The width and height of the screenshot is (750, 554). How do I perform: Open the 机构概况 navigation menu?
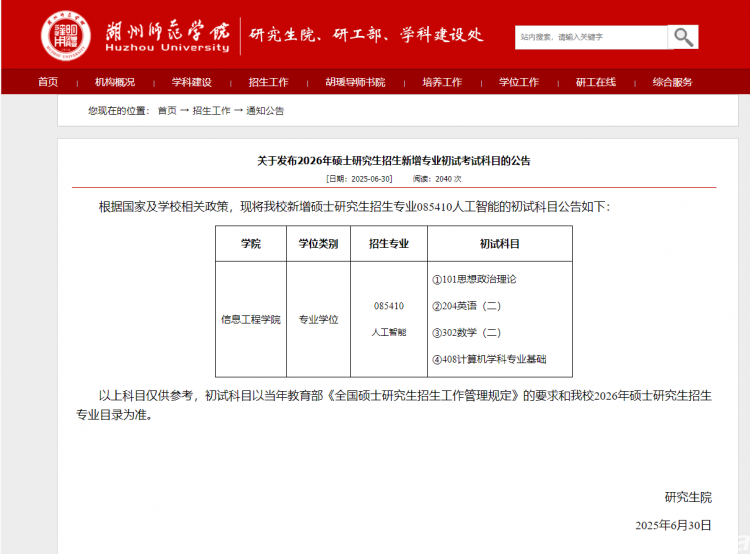115,82
